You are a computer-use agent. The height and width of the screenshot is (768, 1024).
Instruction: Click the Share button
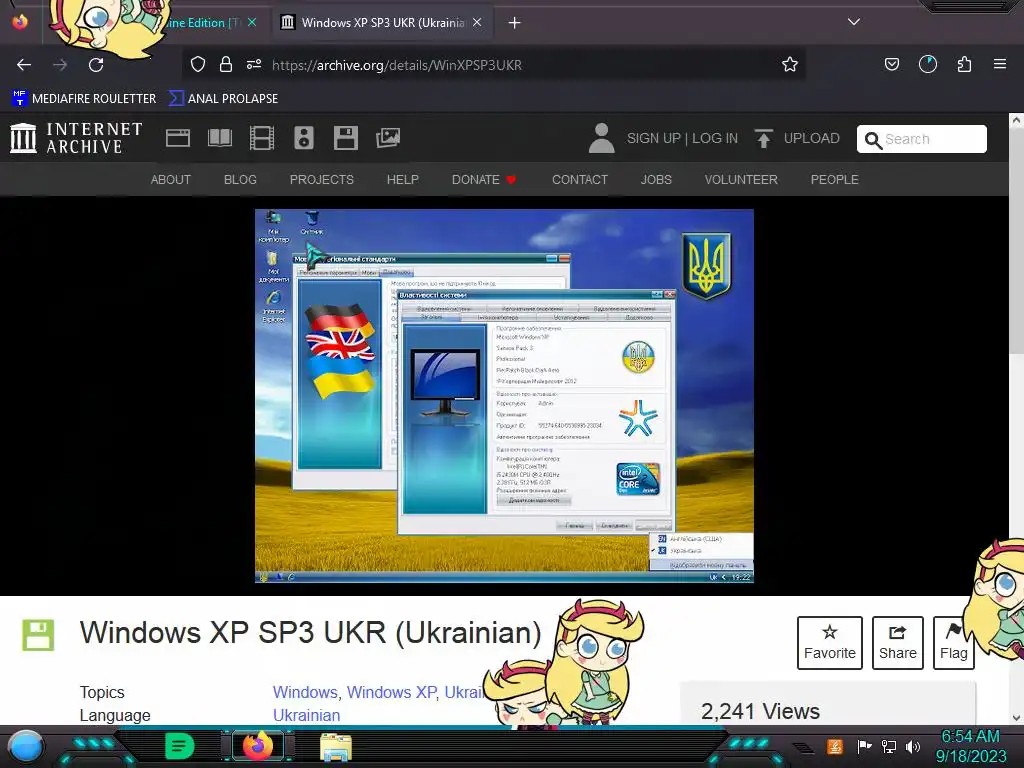897,643
